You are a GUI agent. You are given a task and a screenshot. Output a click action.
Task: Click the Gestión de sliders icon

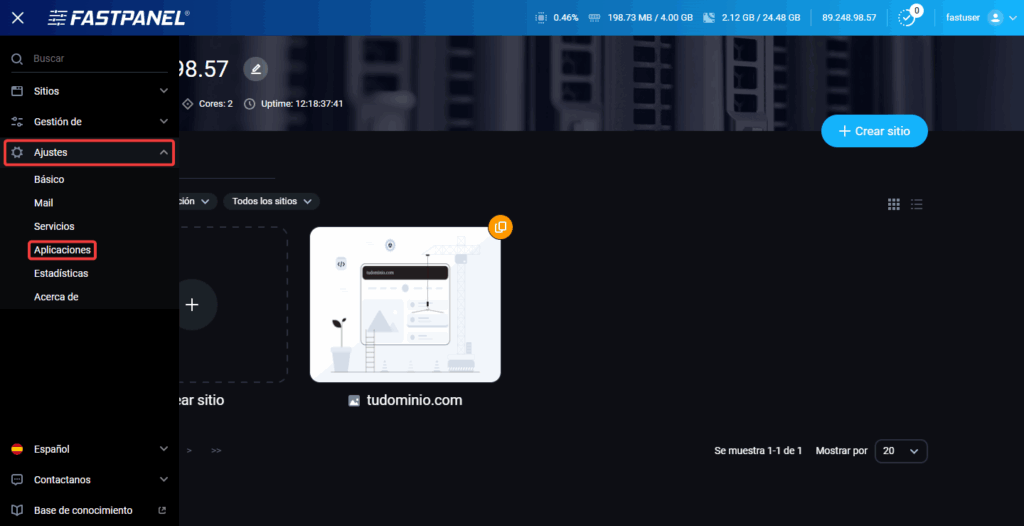18,122
